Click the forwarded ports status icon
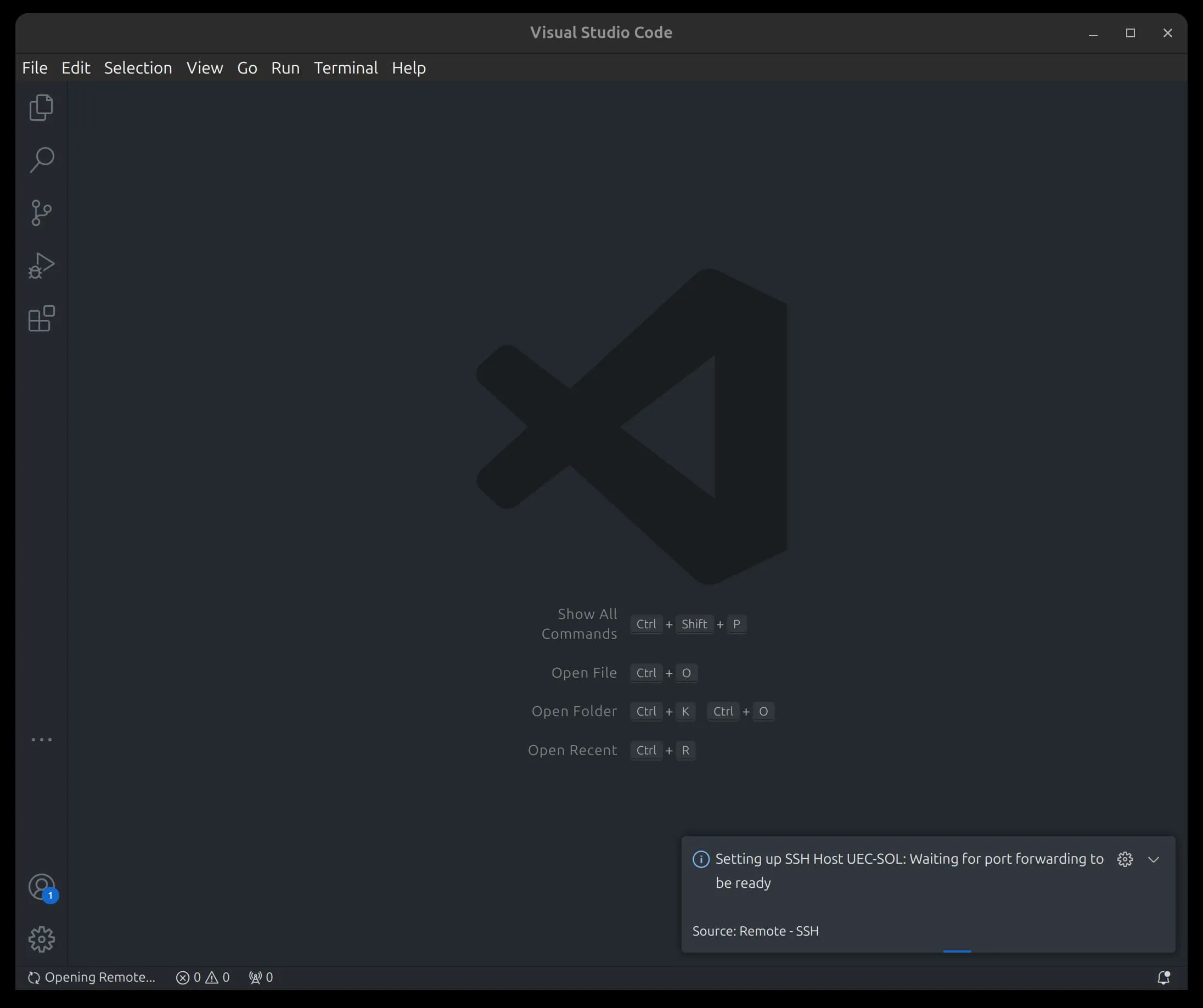 [261, 978]
